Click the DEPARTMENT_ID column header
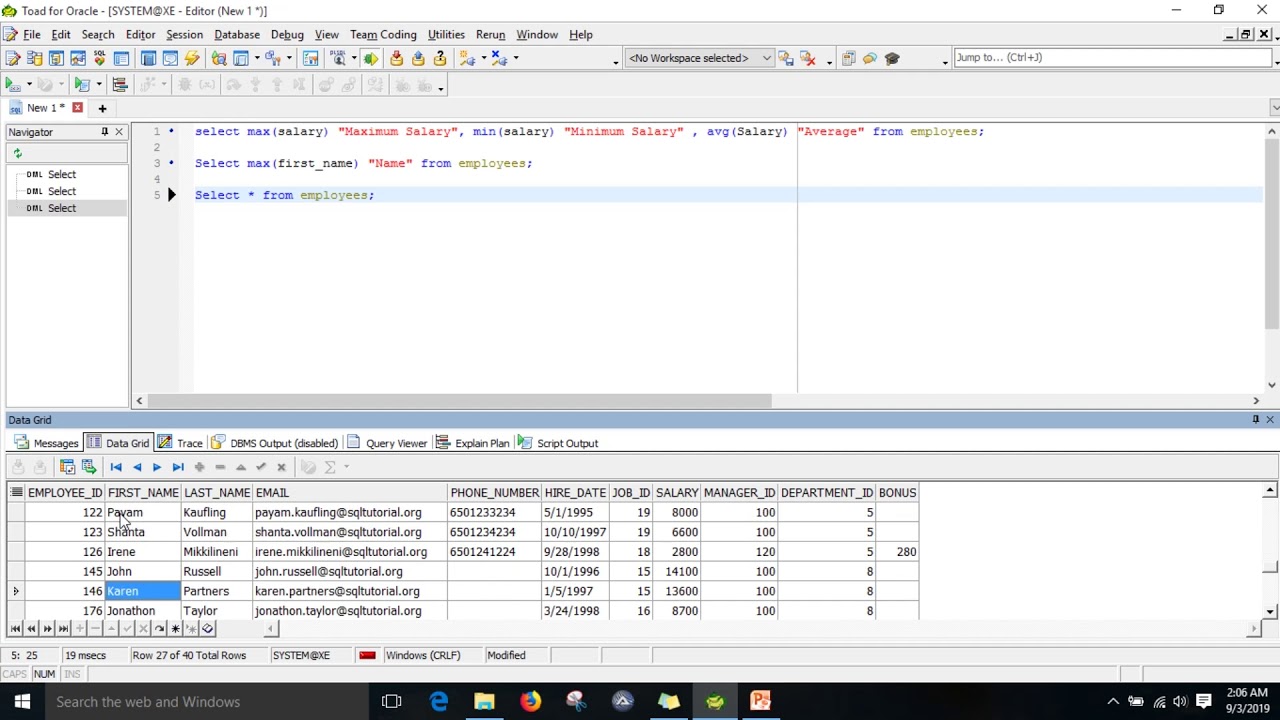Viewport: 1280px width, 720px height. click(827, 492)
